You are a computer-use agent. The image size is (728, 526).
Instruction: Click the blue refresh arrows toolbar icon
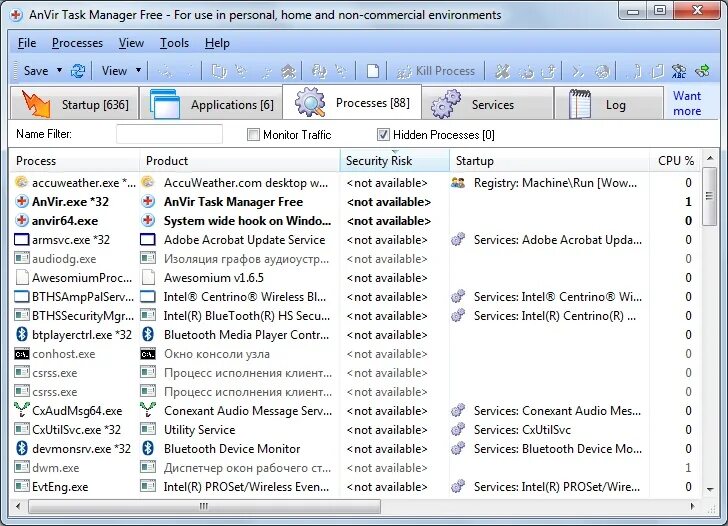[x=78, y=71]
